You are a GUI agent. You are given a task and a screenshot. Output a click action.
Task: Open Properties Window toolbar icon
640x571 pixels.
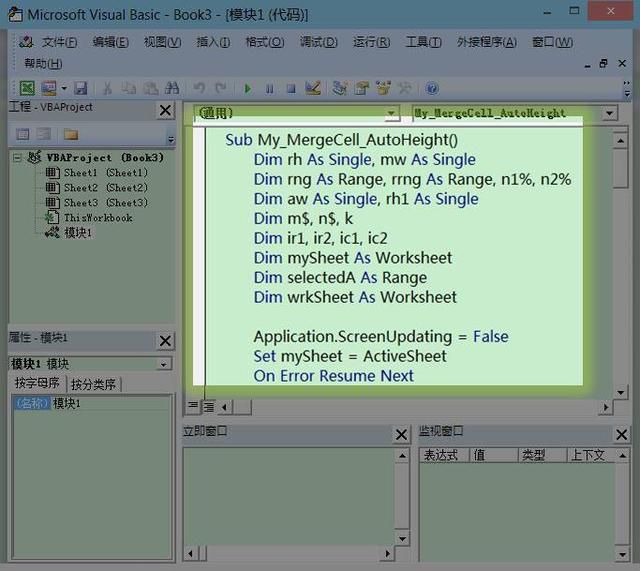pos(361,88)
